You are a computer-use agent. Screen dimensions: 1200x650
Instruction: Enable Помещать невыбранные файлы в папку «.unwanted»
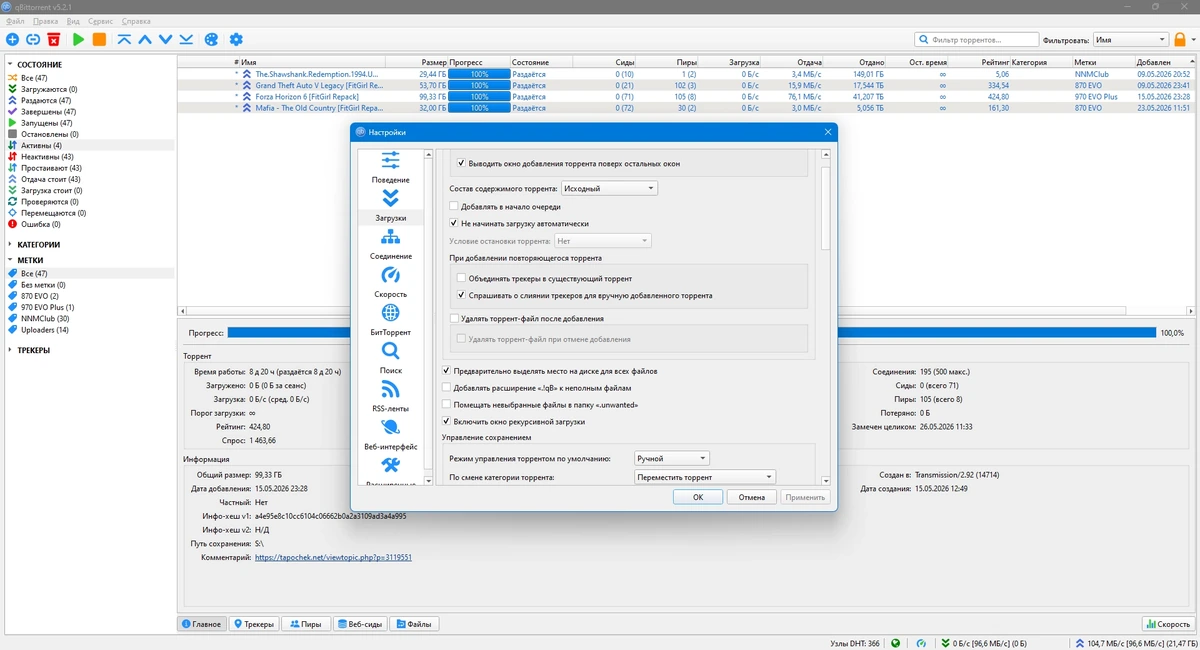coord(446,404)
